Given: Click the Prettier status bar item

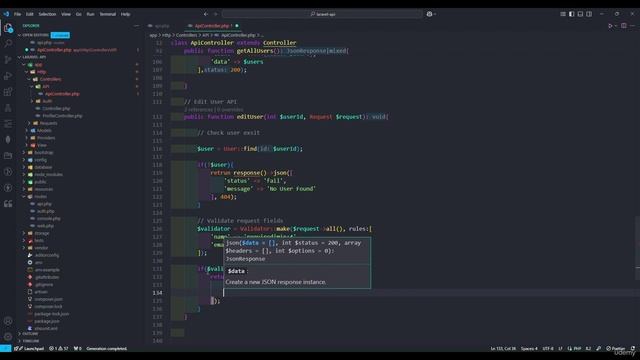Looking at the screenshot, I should coord(616,349).
